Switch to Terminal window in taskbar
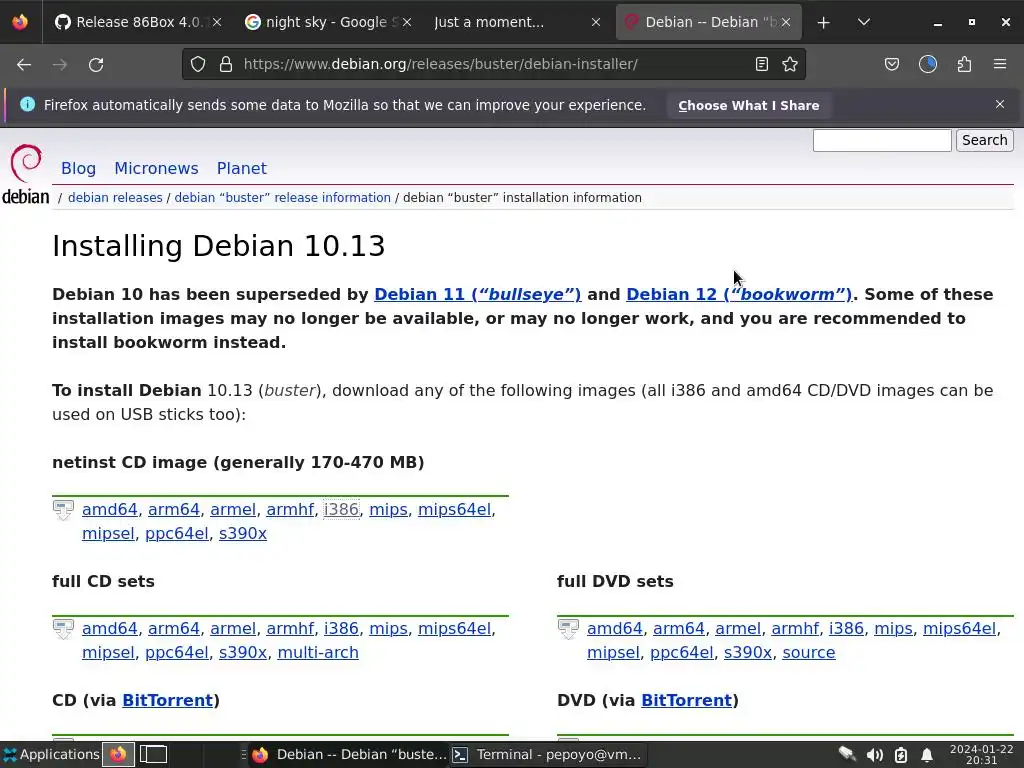1024x768 pixels. [547, 754]
